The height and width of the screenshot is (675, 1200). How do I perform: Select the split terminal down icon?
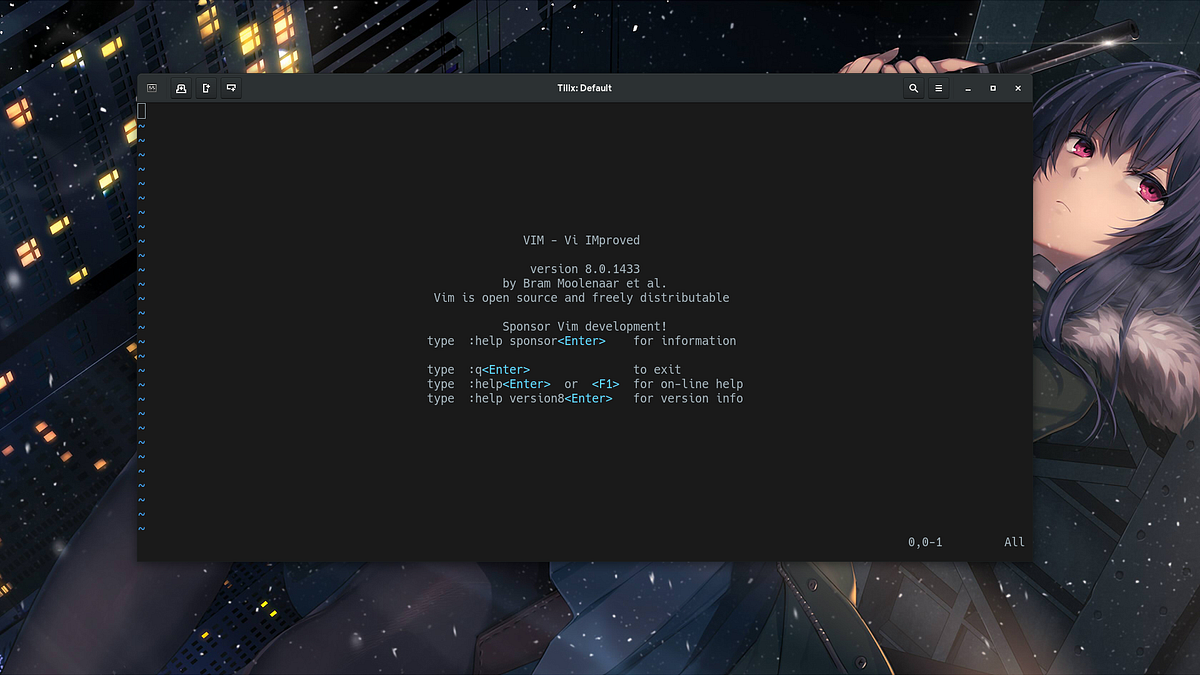229,88
